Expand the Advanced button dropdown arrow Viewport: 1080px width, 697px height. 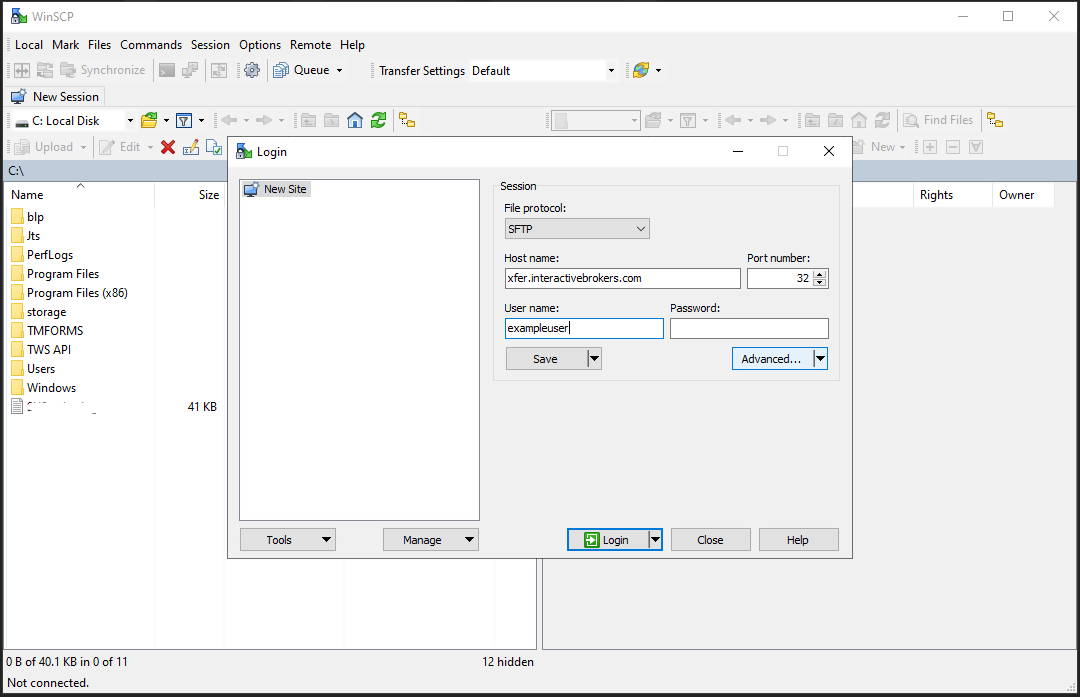pos(820,359)
